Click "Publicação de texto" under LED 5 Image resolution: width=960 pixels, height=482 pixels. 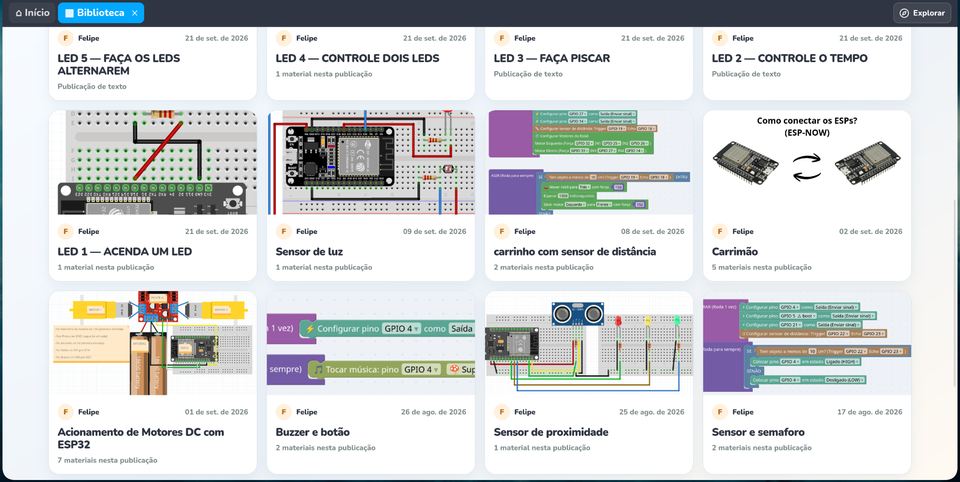[x=92, y=86]
